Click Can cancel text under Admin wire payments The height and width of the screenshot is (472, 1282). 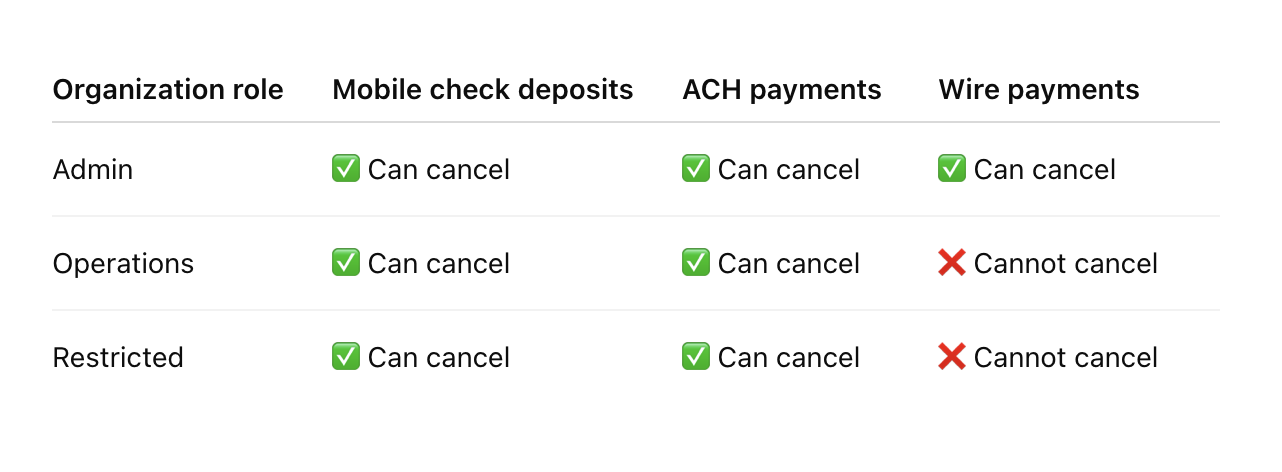(1045, 170)
